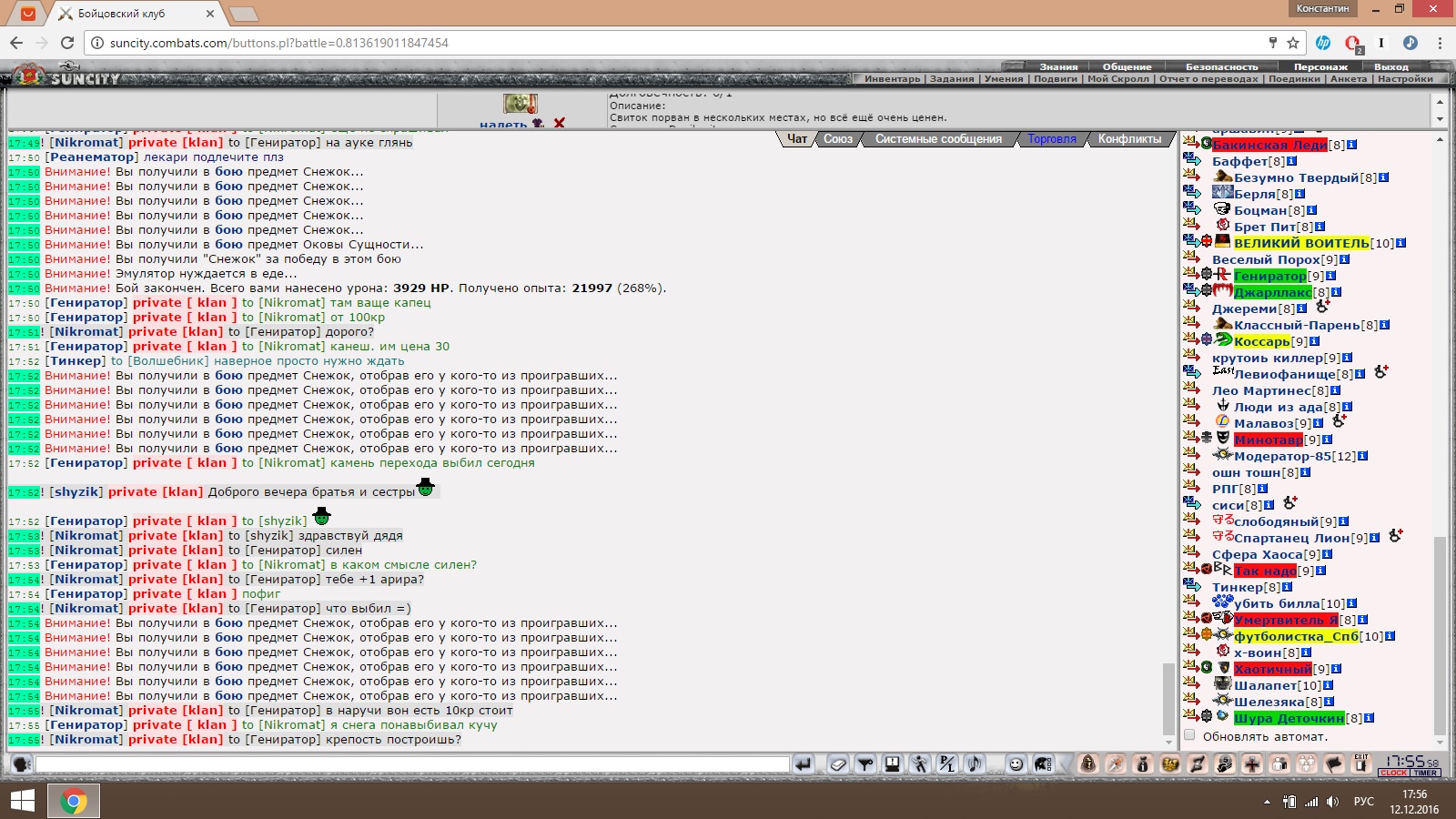Open the Конфликты chat tab
This screenshot has width=1456, height=819.
tap(1129, 139)
